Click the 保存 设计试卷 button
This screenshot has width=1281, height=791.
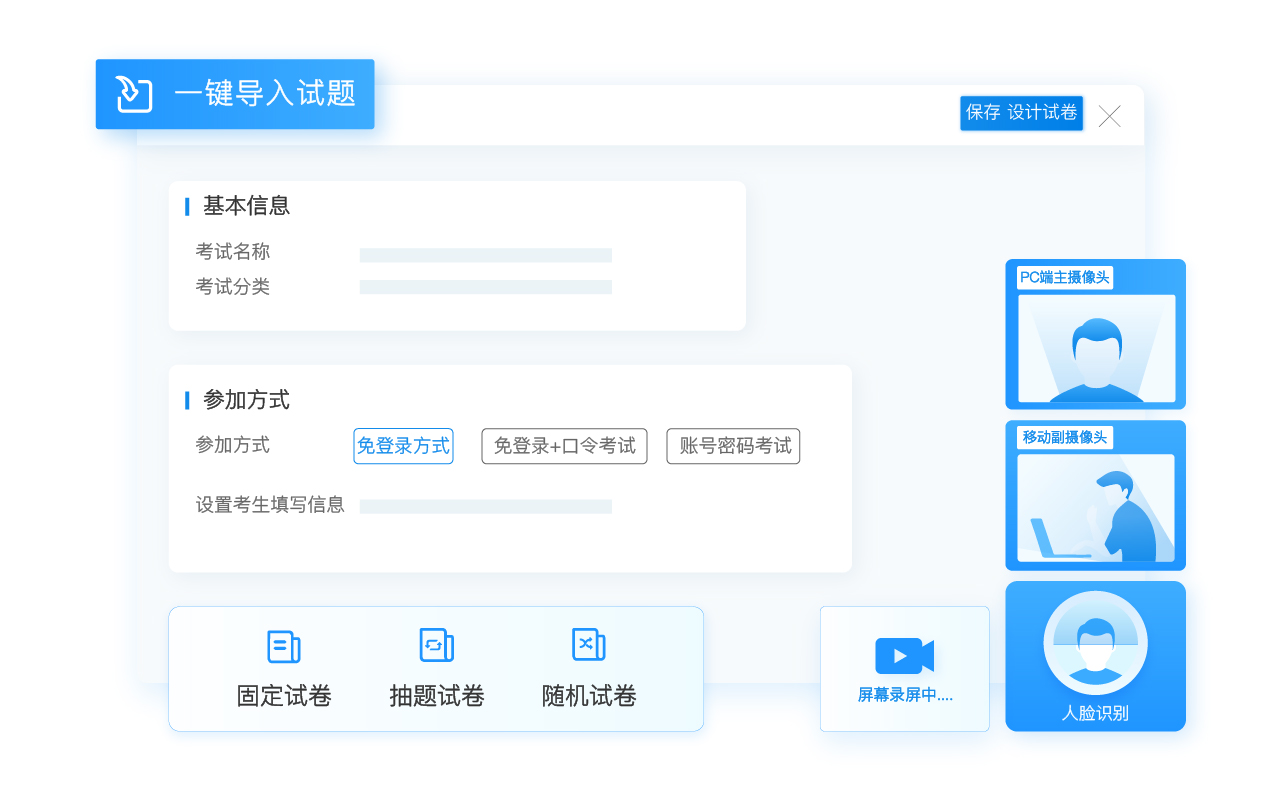tap(1021, 113)
